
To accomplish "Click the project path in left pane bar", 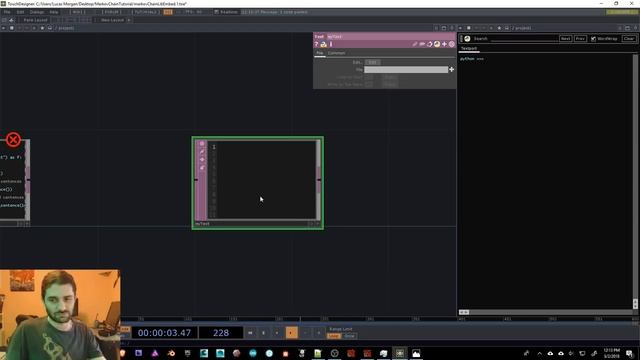I will pos(64,28).
